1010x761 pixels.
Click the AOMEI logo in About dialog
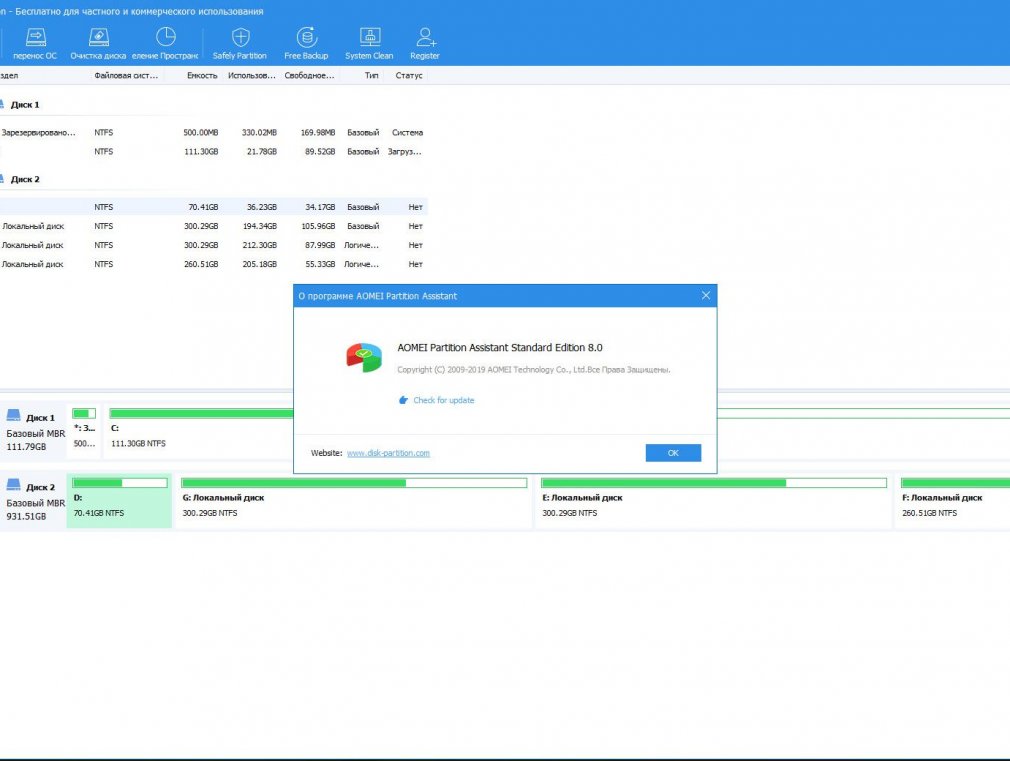click(364, 358)
